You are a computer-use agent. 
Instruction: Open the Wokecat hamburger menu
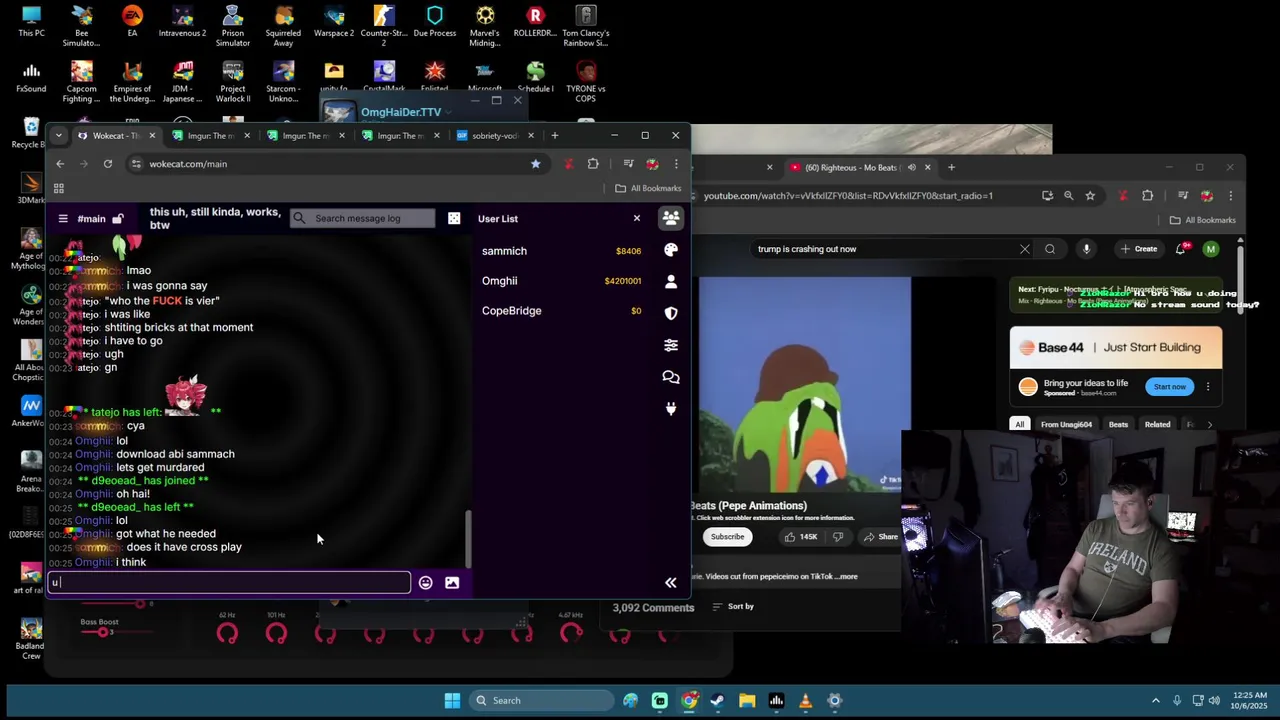pyautogui.click(x=63, y=219)
